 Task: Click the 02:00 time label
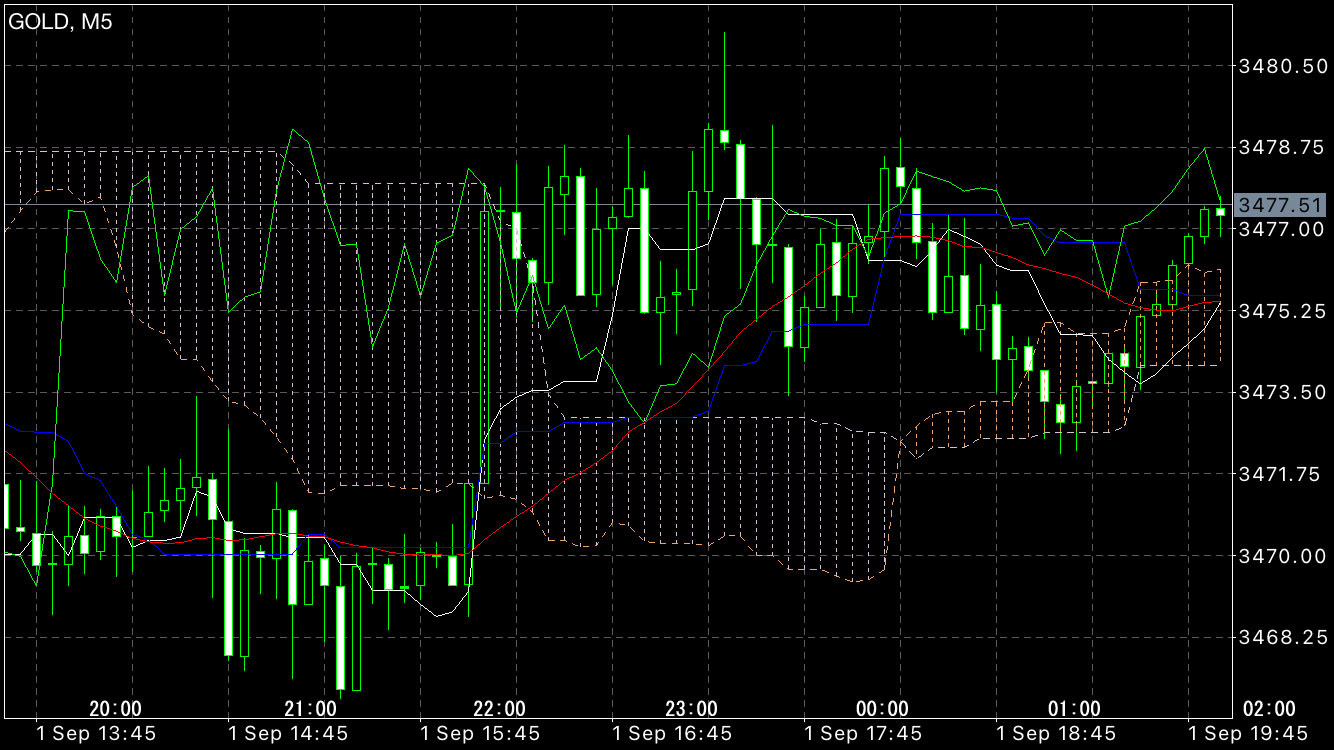[1269, 709]
